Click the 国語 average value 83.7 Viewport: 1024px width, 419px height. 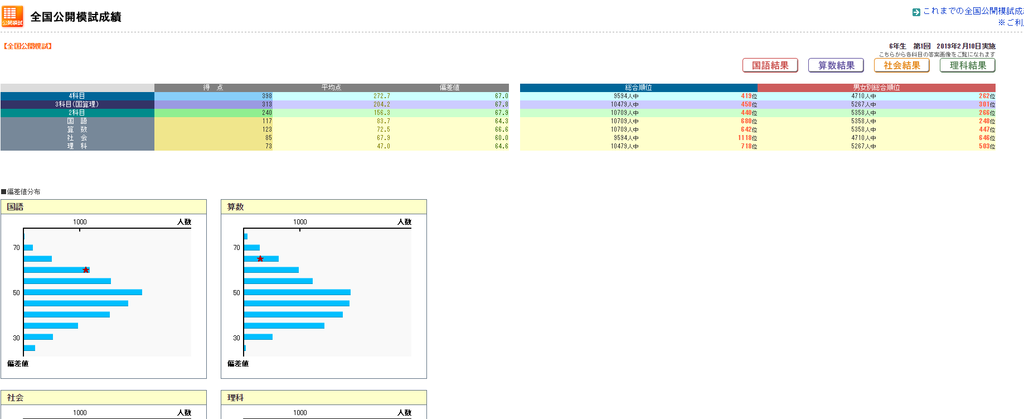382,121
